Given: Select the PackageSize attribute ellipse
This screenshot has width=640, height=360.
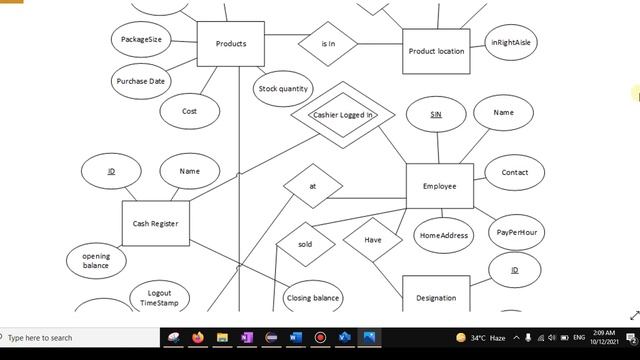Looking at the screenshot, I should 141,40.
